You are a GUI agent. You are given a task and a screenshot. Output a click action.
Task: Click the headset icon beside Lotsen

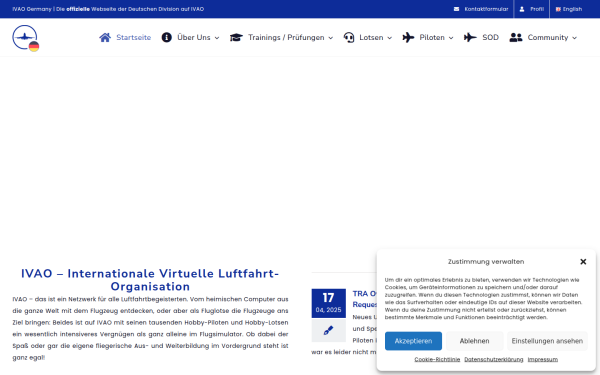click(349, 38)
